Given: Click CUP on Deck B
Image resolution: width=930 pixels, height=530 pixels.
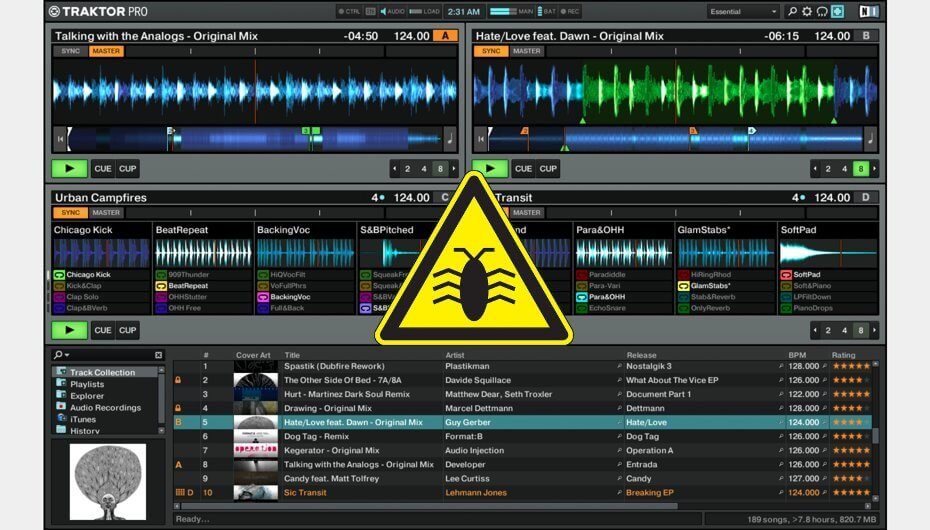Looking at the screenshot, I should point(548,169).
